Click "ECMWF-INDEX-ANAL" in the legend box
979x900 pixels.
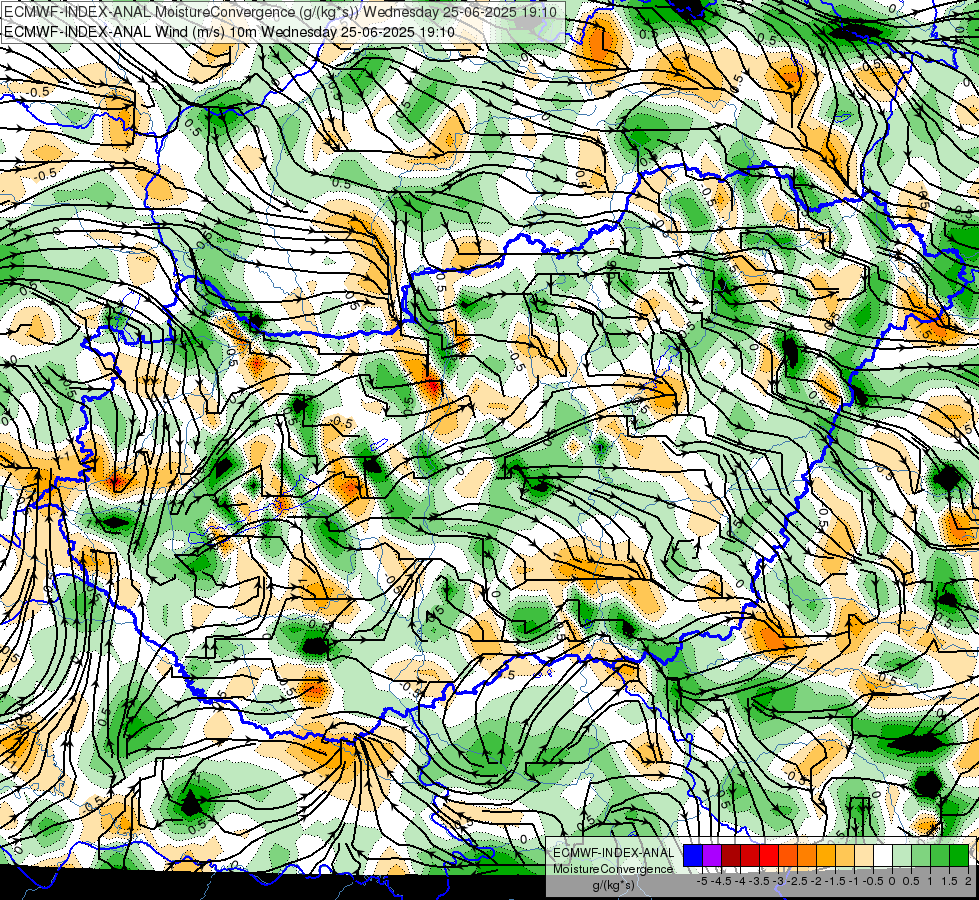point(613,853)
